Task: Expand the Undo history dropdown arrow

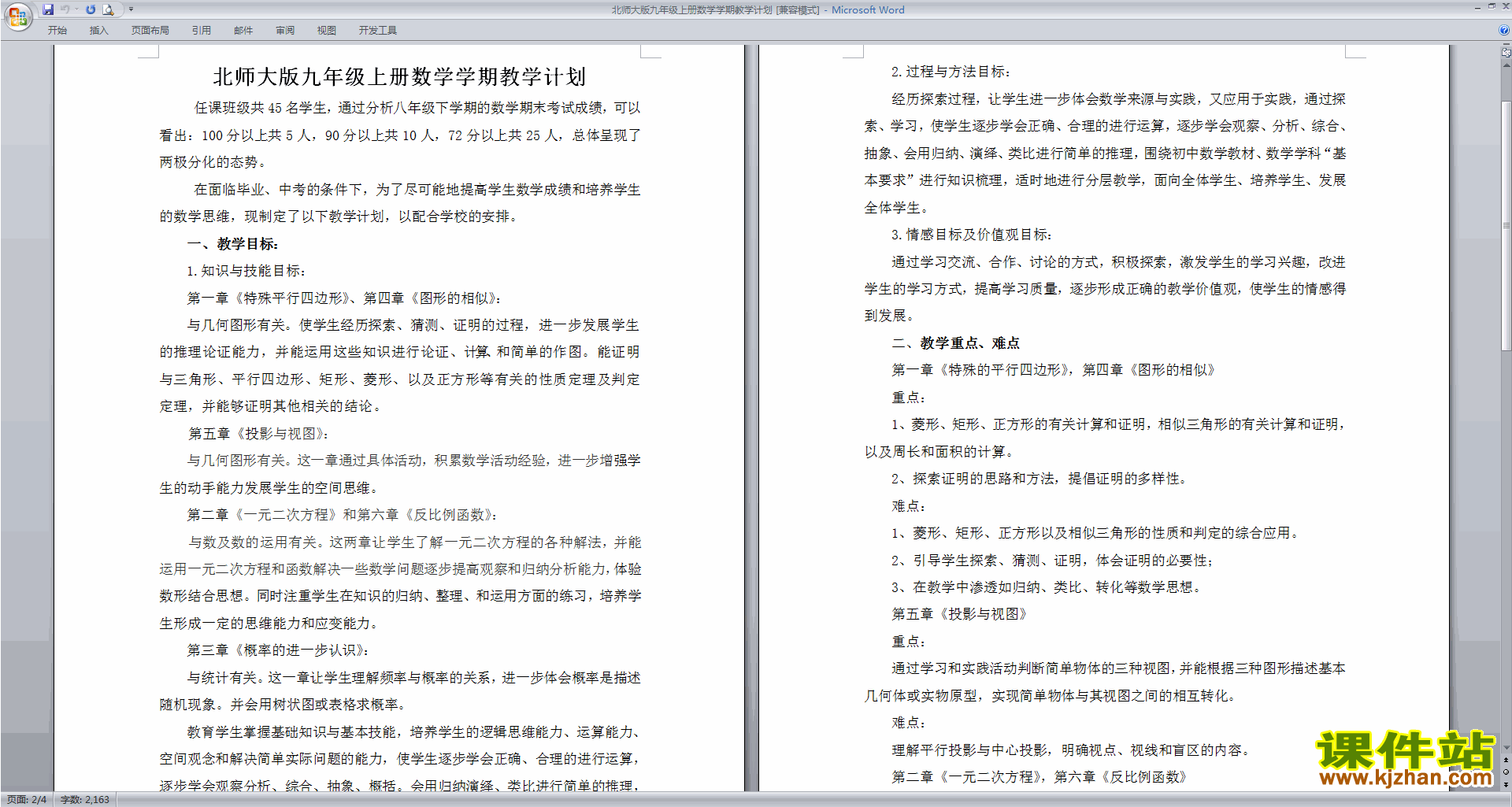Action: pos(77,9)
